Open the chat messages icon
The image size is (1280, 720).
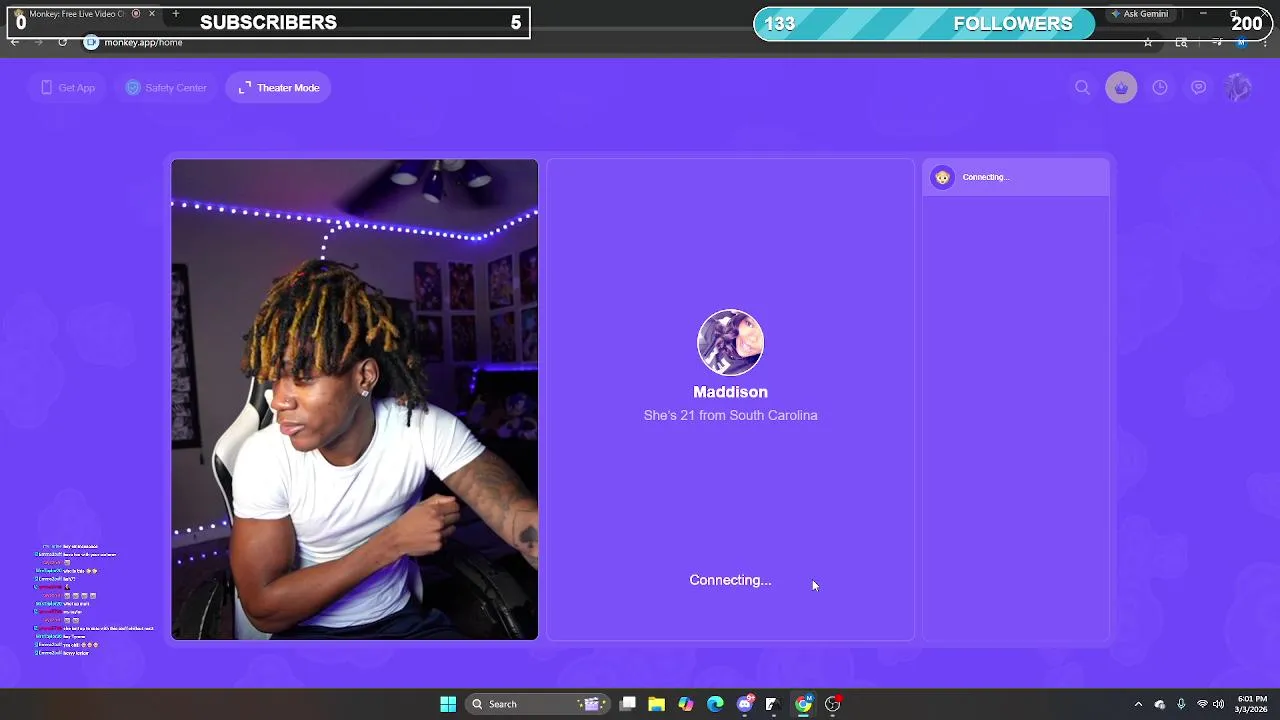click(1199, 88)
